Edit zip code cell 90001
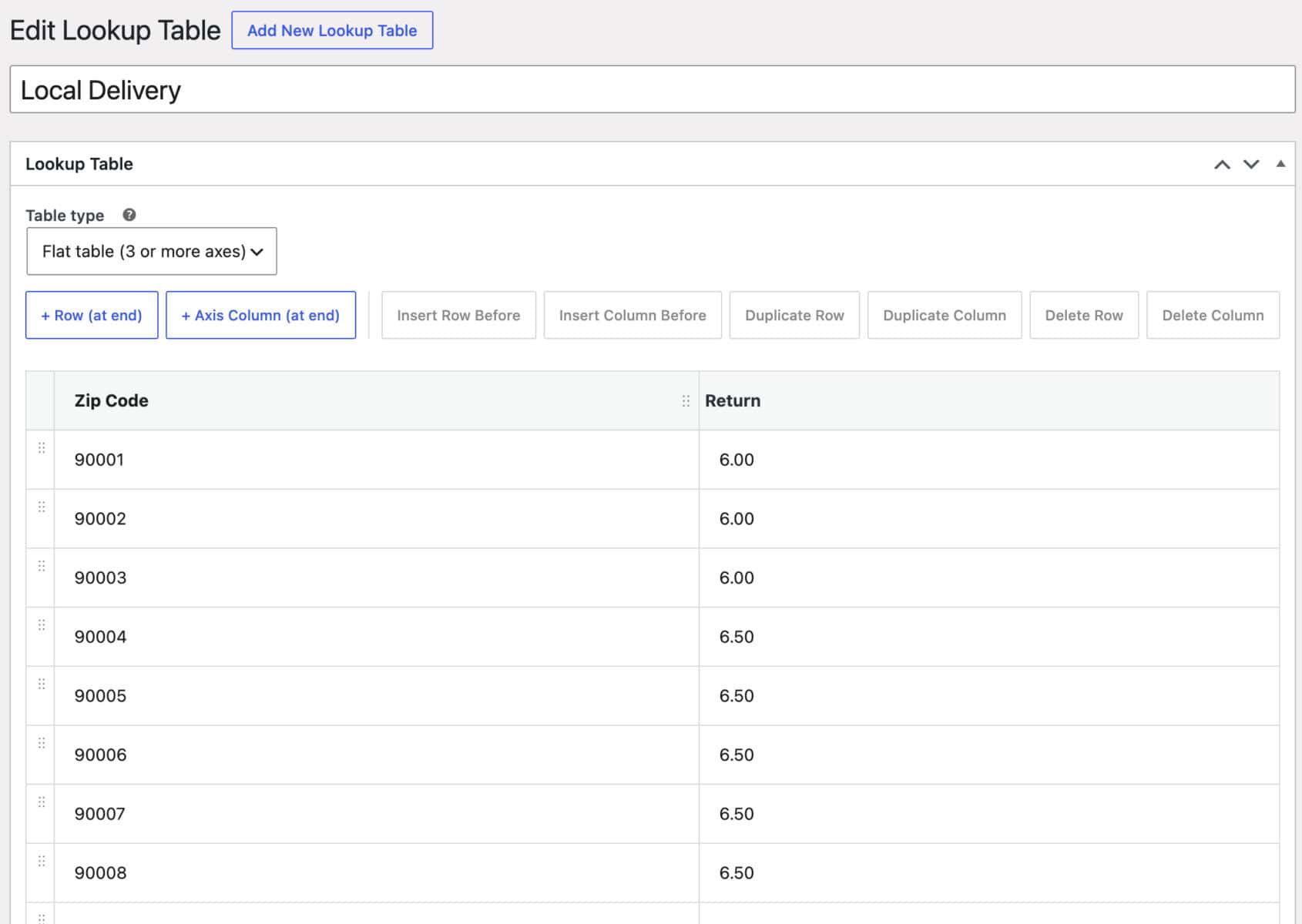The width and height of the screenshot is (1302, 924). click(376, 460)
